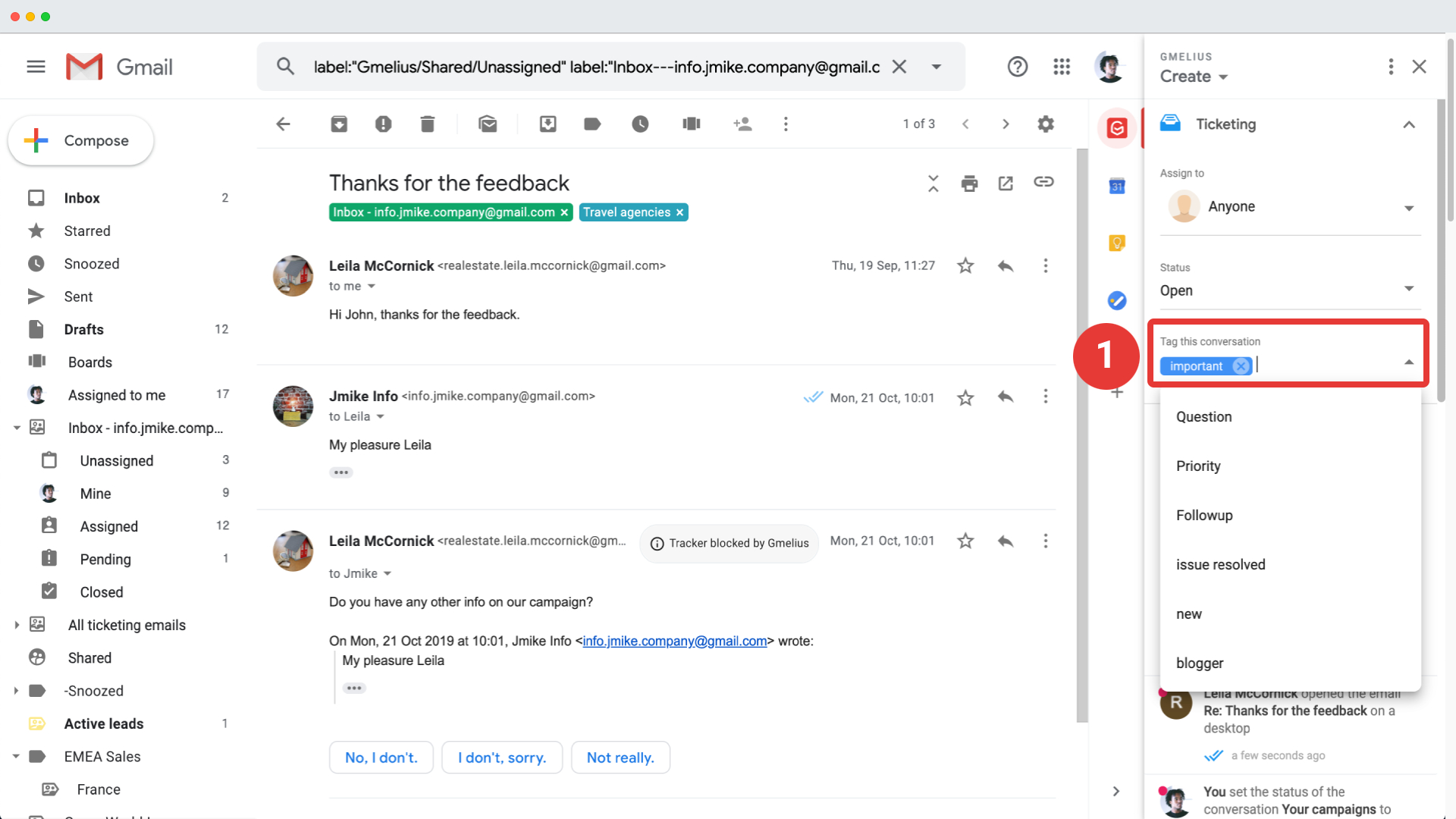Show recipient details for 'to me'

point(372,286)
